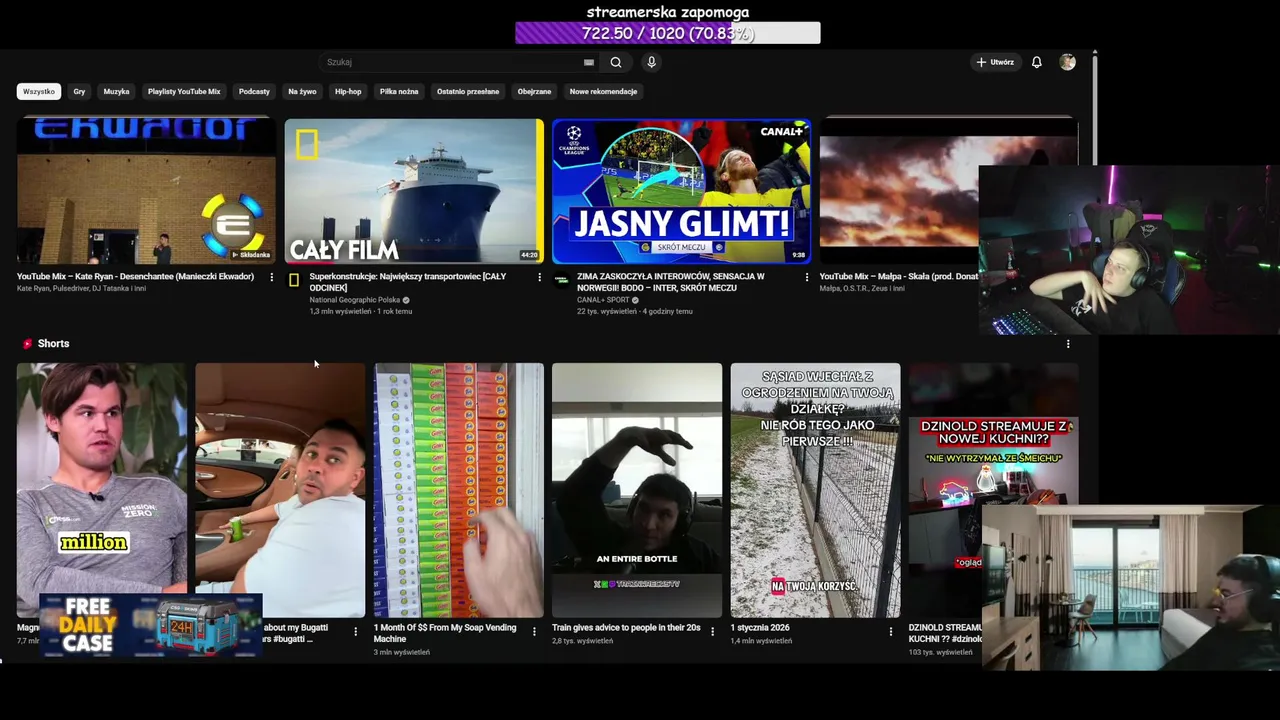The image size is (1280, 720).
Task: Open options menu for Bodo – Inter video
Action: [x=807, y=277]
